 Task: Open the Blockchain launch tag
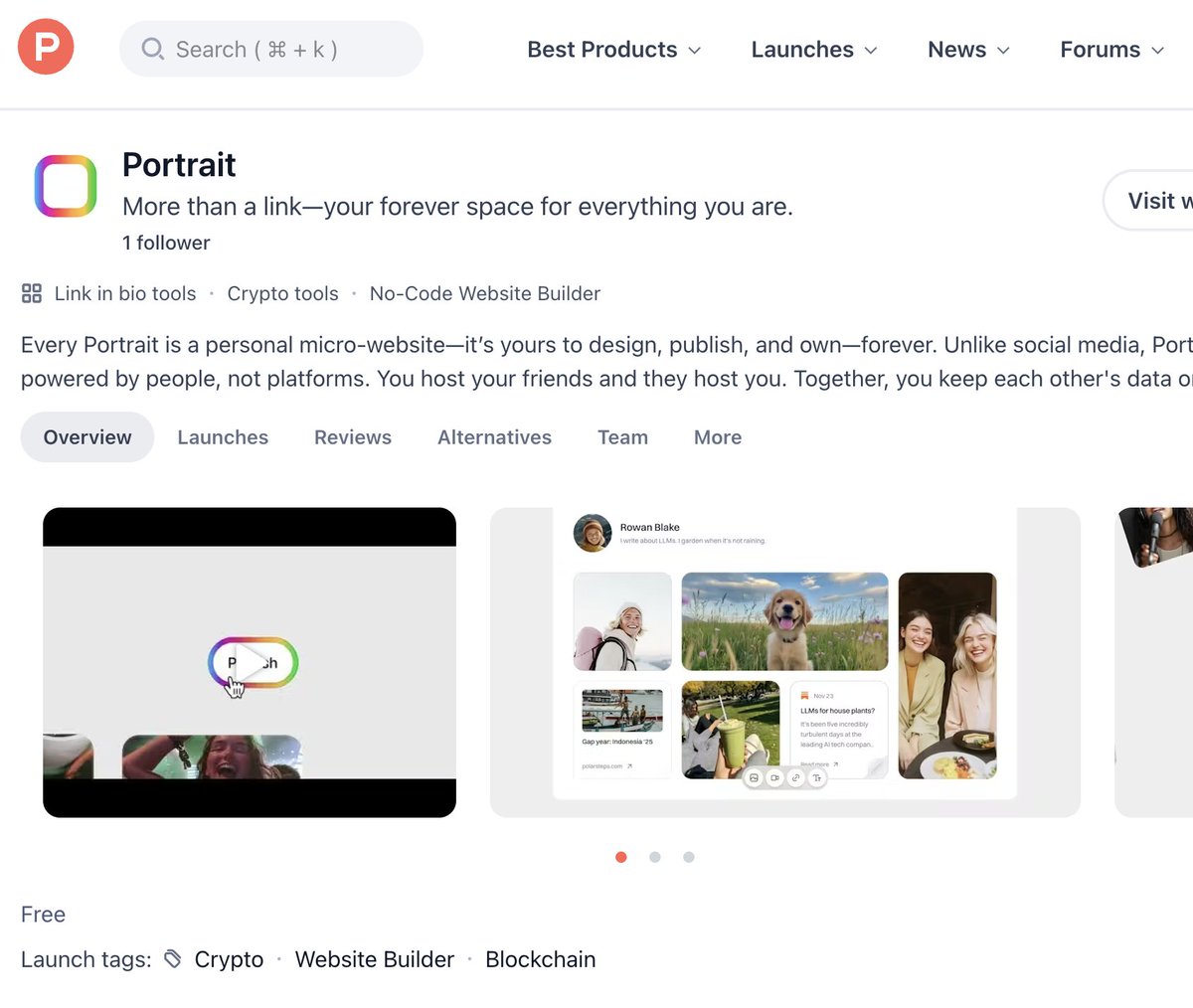(541, 959)
